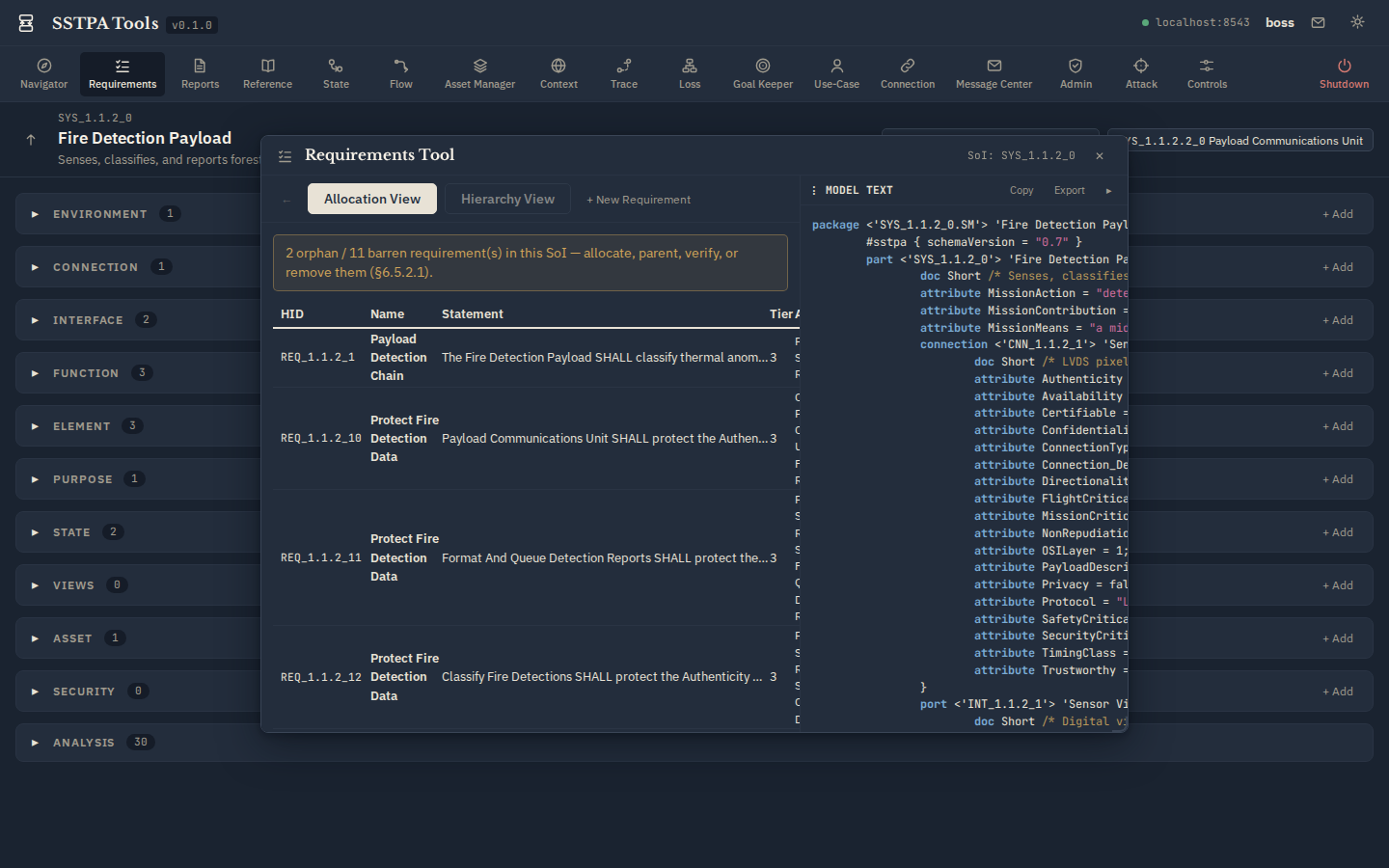Go up to parent system arrow
The image size is (1389, 868).
[x=31, y=140]
